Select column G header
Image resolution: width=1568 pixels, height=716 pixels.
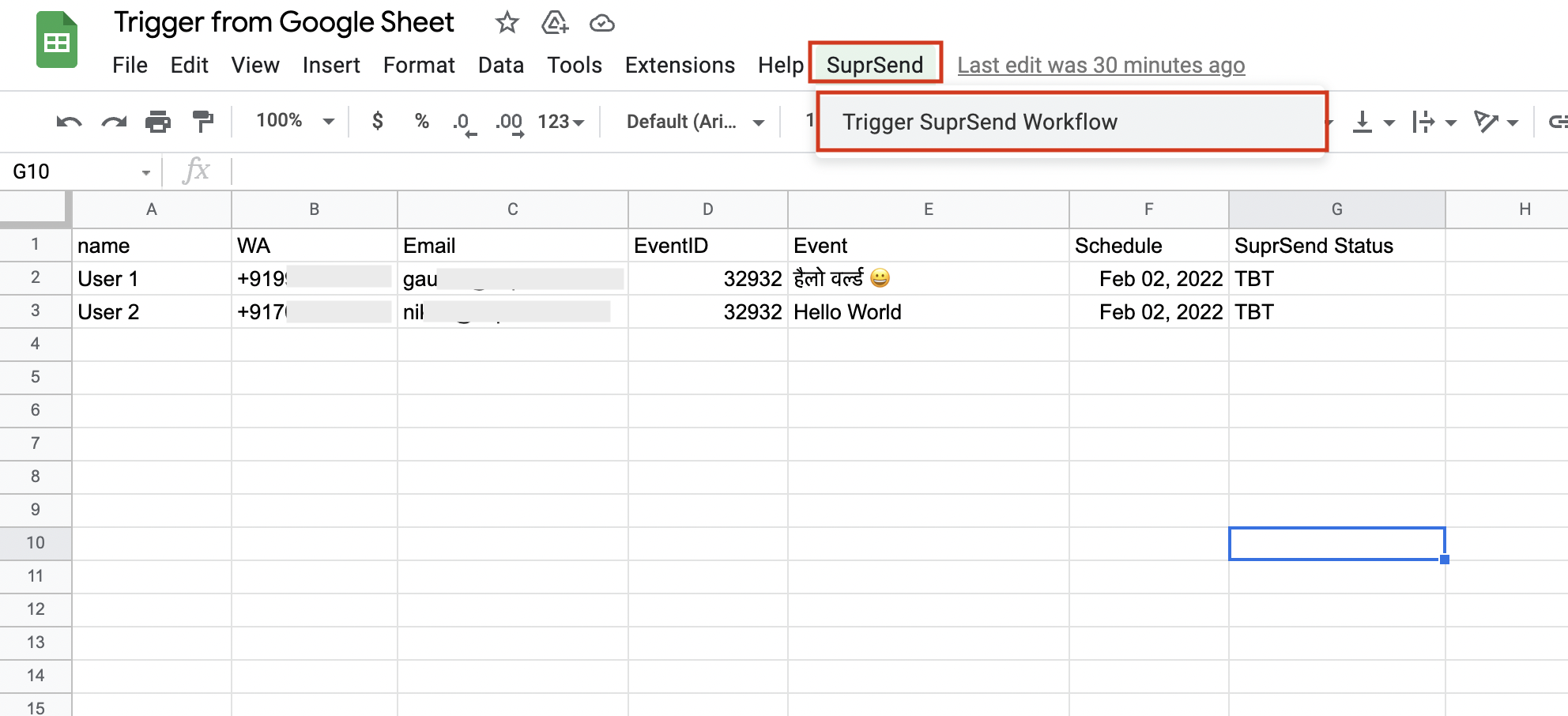click(x=1337, y=209)
